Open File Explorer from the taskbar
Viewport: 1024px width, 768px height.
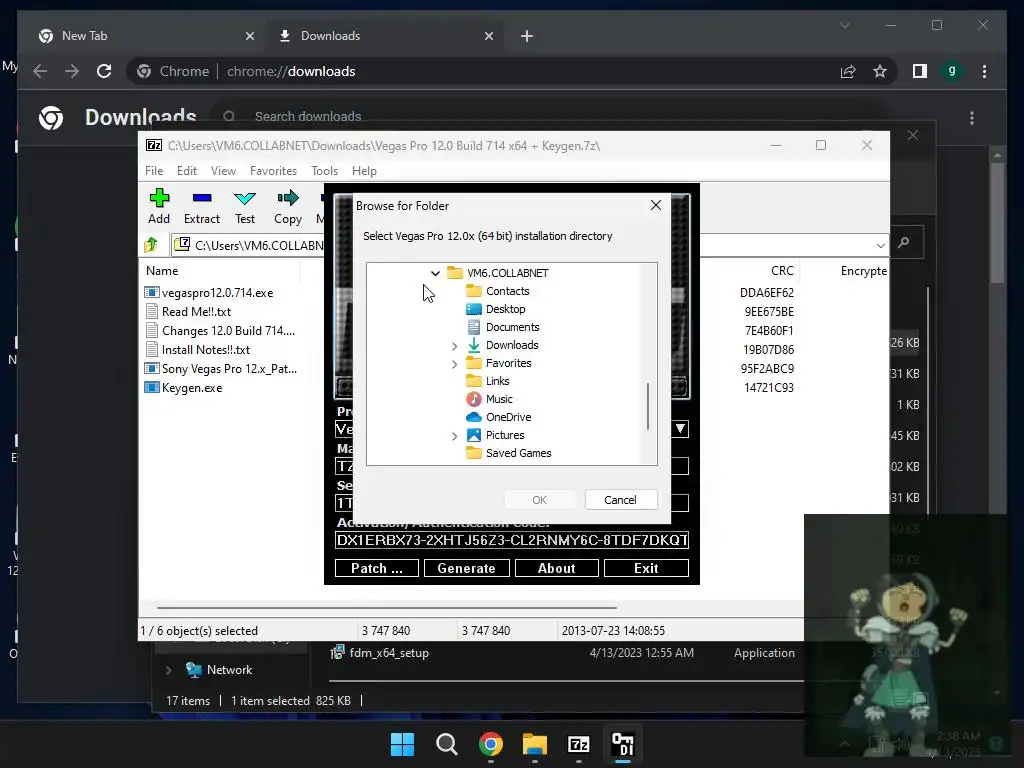click(x=535, y=744)
